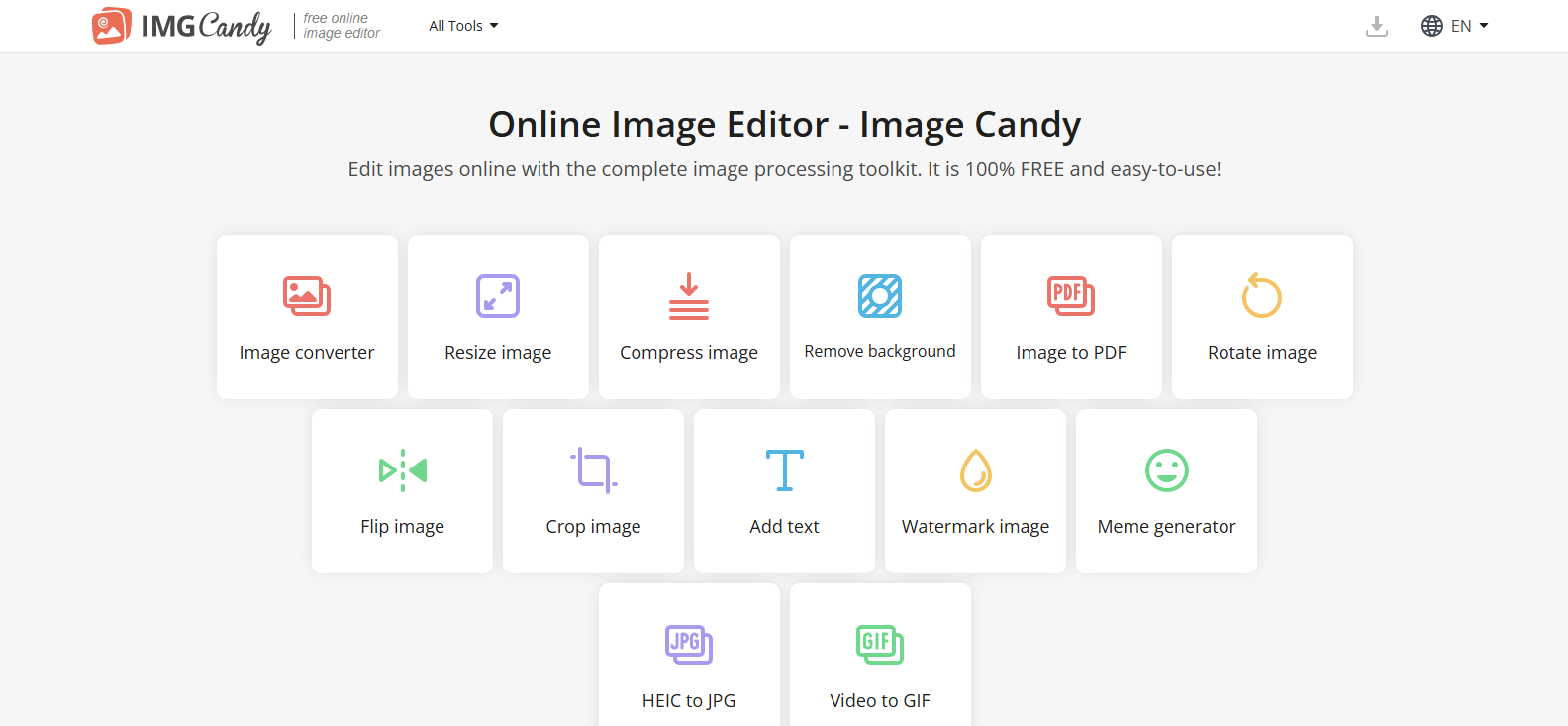Click the 'Add text' label

(785, 527)
